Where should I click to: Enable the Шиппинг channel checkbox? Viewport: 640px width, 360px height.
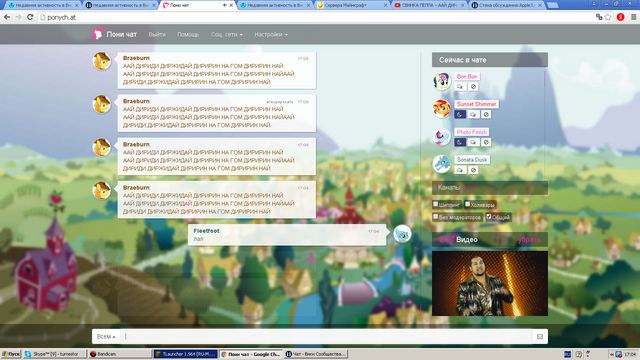[436, 204]
